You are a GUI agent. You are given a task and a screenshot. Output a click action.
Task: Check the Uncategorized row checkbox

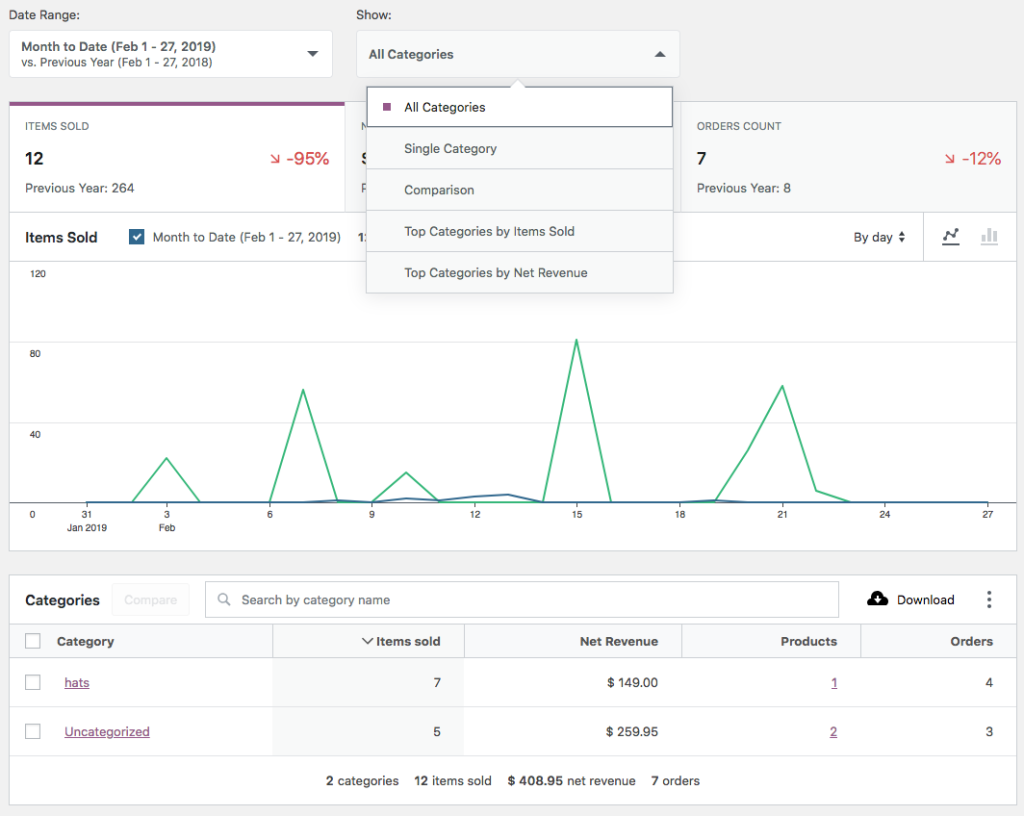click(33, 731)
